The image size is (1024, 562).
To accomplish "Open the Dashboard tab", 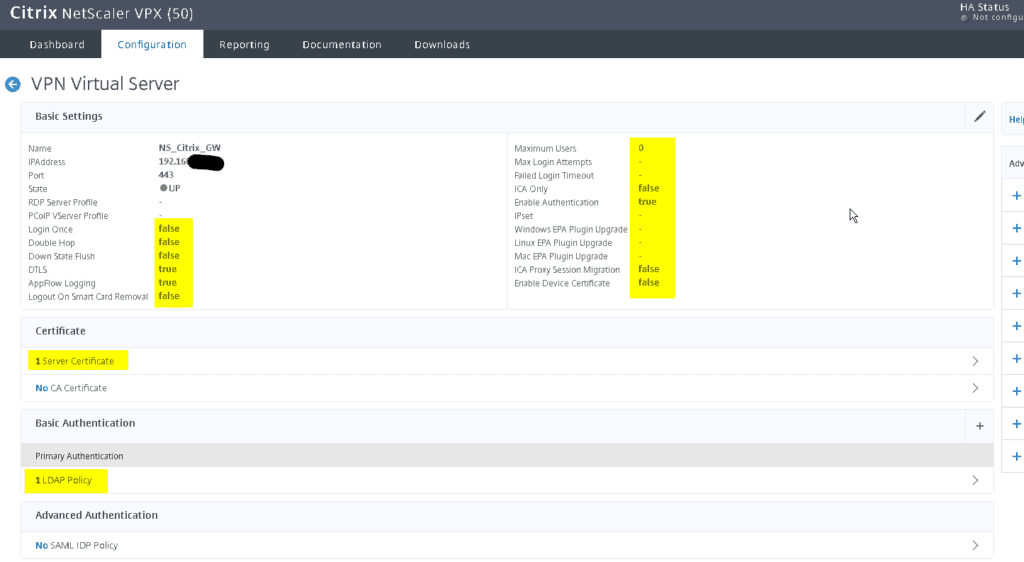I will coord(57,44).
